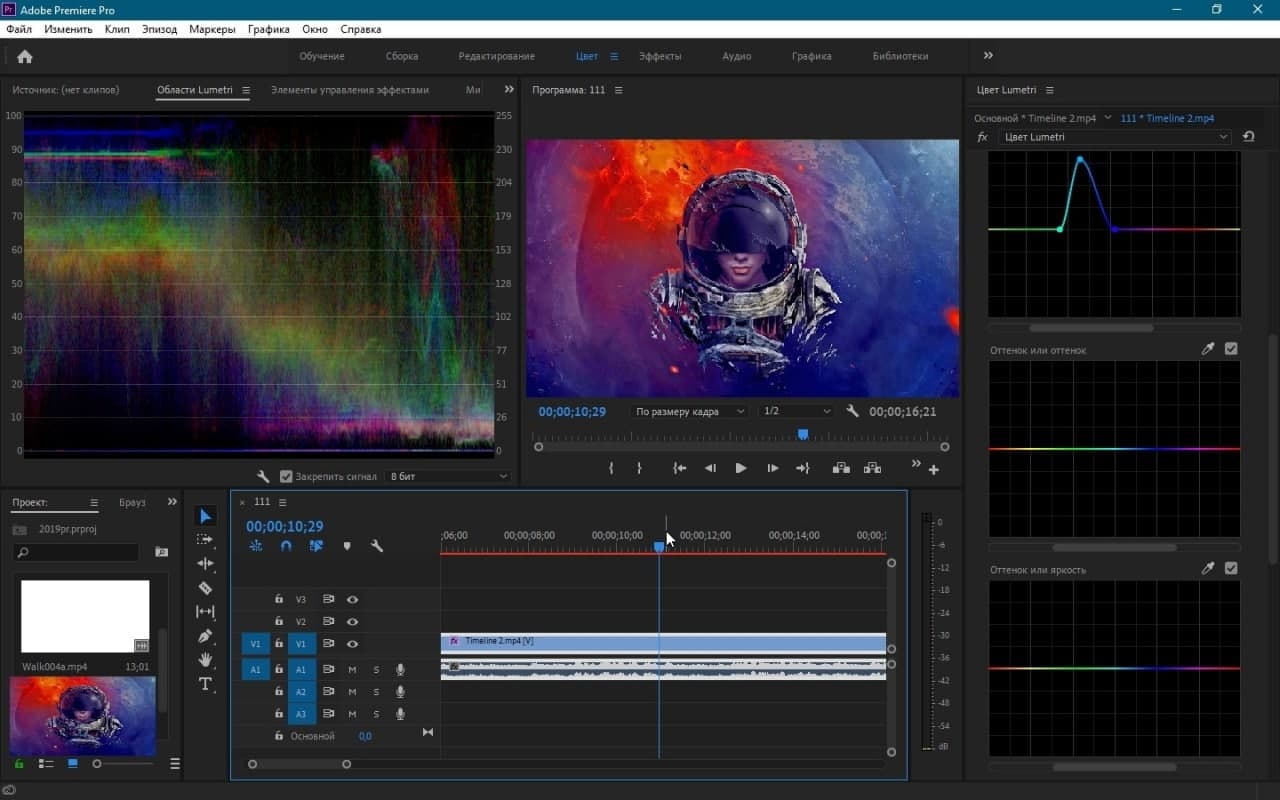Toggle V1 track visibility eye

(x=352, y=644)
